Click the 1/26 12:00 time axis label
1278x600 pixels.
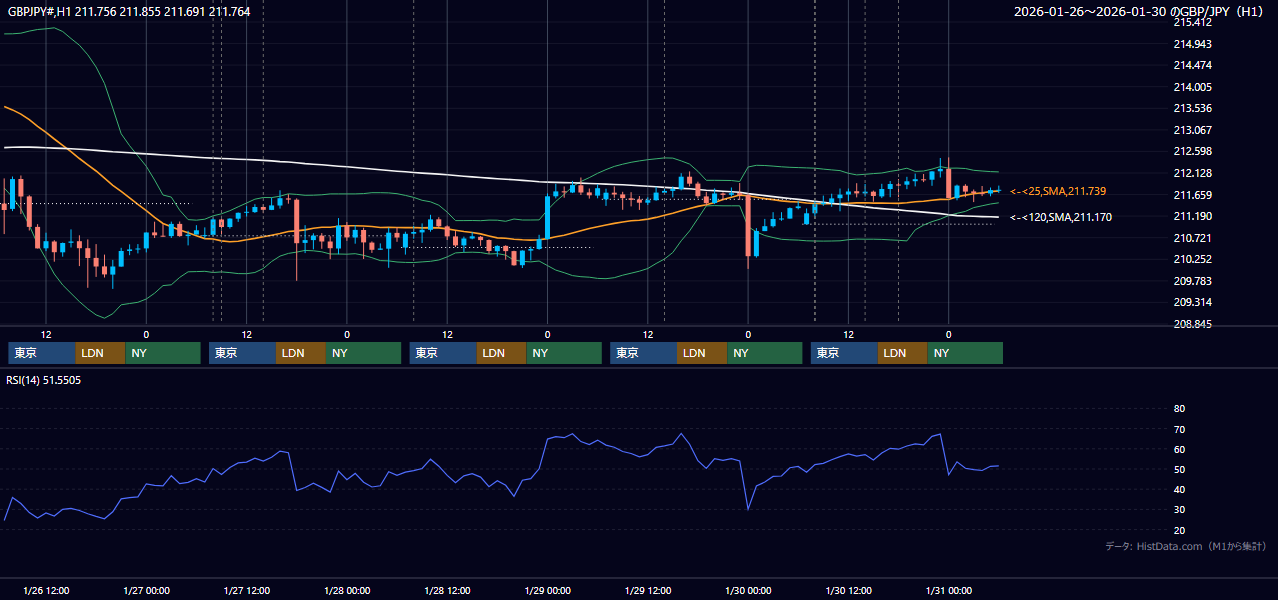pyautogui.click(x=46, y=590)
